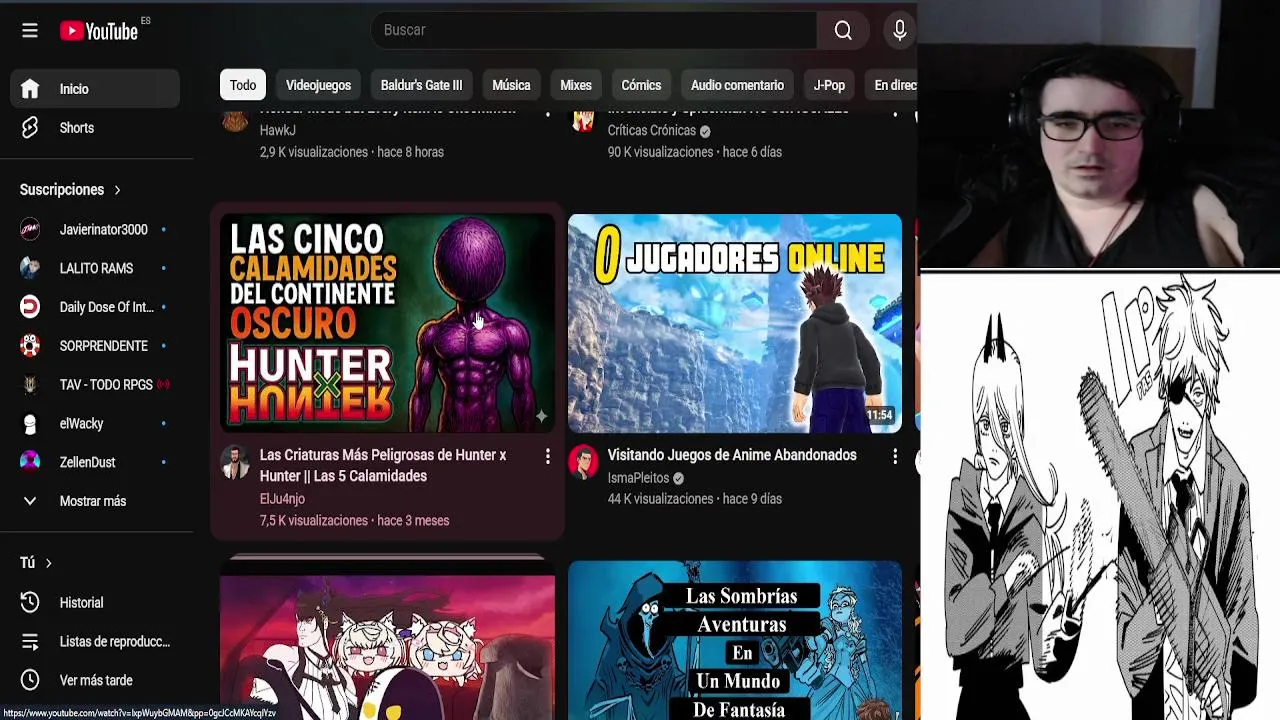Open HawkJ channel name link
Viewport: 1280px width, 720px height.
coord(277,131)
